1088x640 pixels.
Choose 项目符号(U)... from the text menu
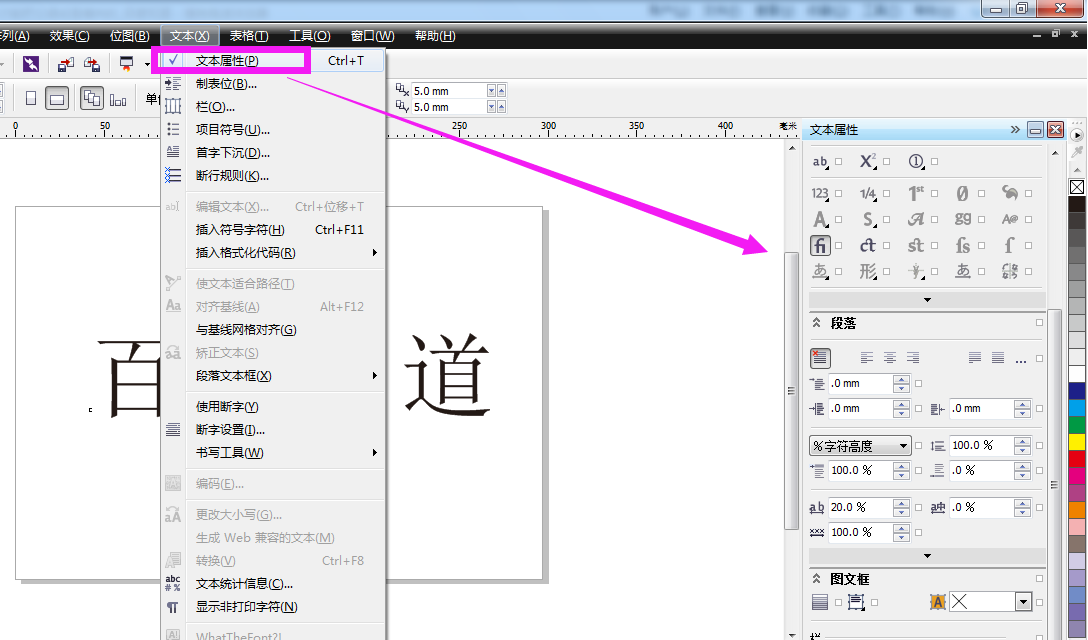232,130
